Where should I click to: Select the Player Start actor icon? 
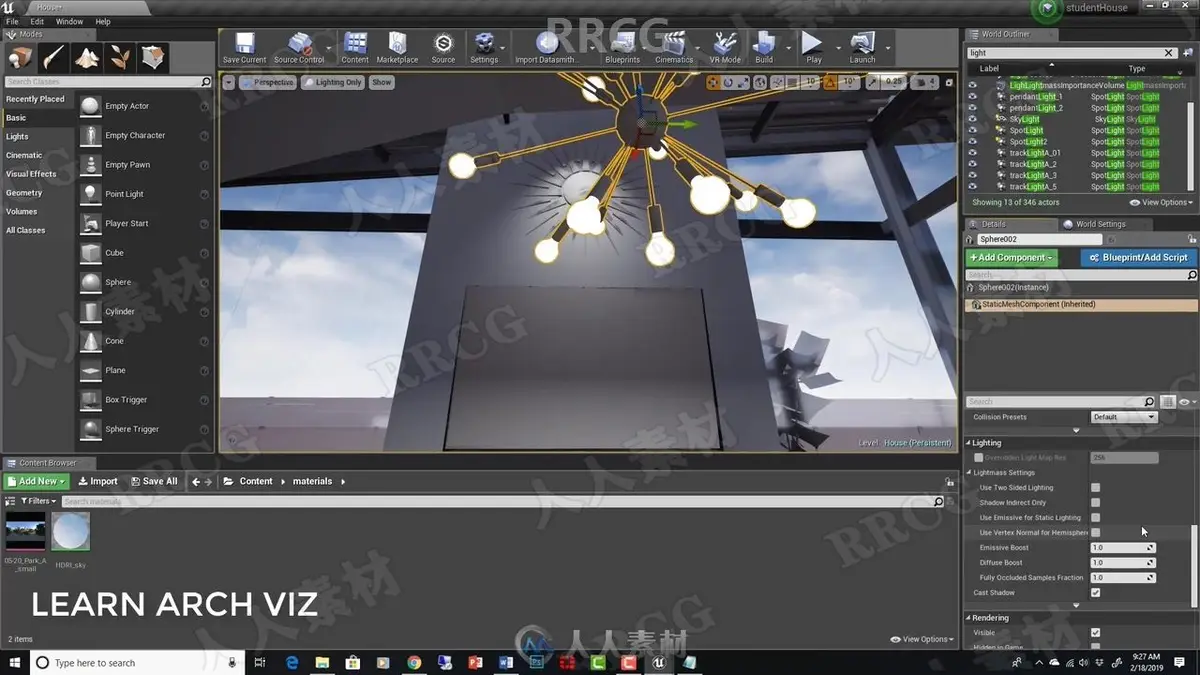[x=90, y=223]
